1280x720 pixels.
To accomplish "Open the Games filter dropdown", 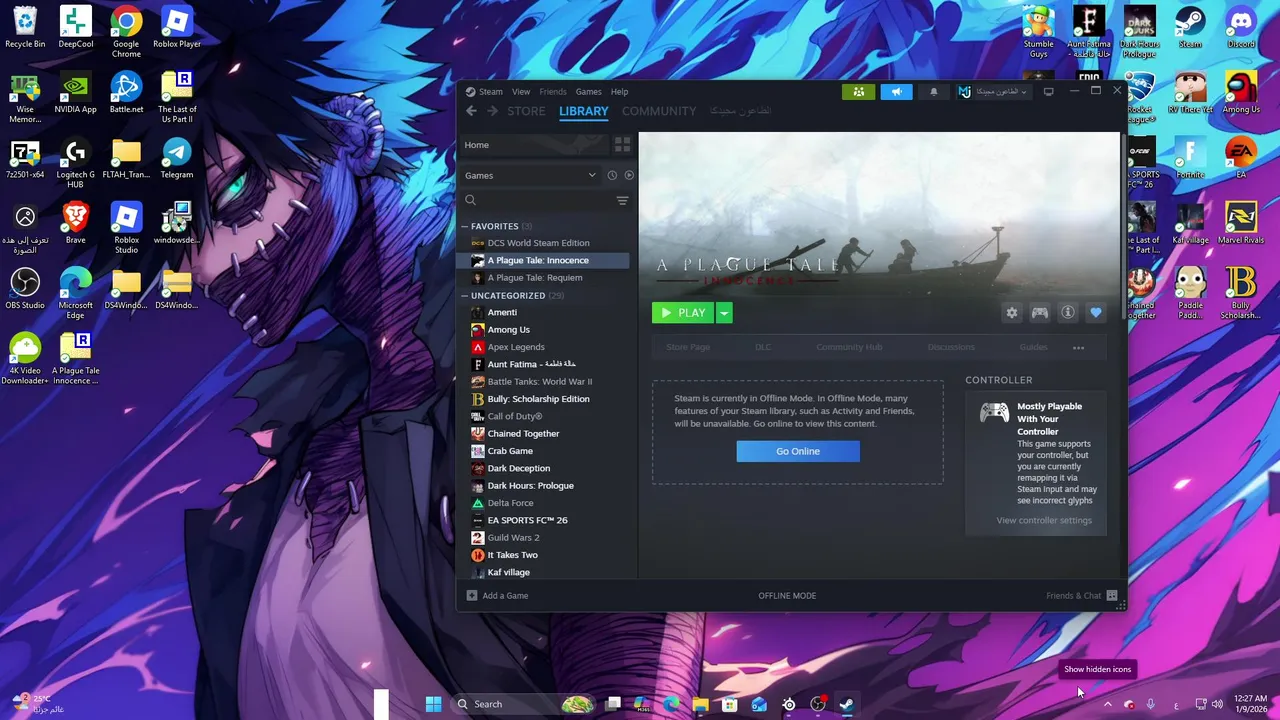I will (x=530, y=175).
